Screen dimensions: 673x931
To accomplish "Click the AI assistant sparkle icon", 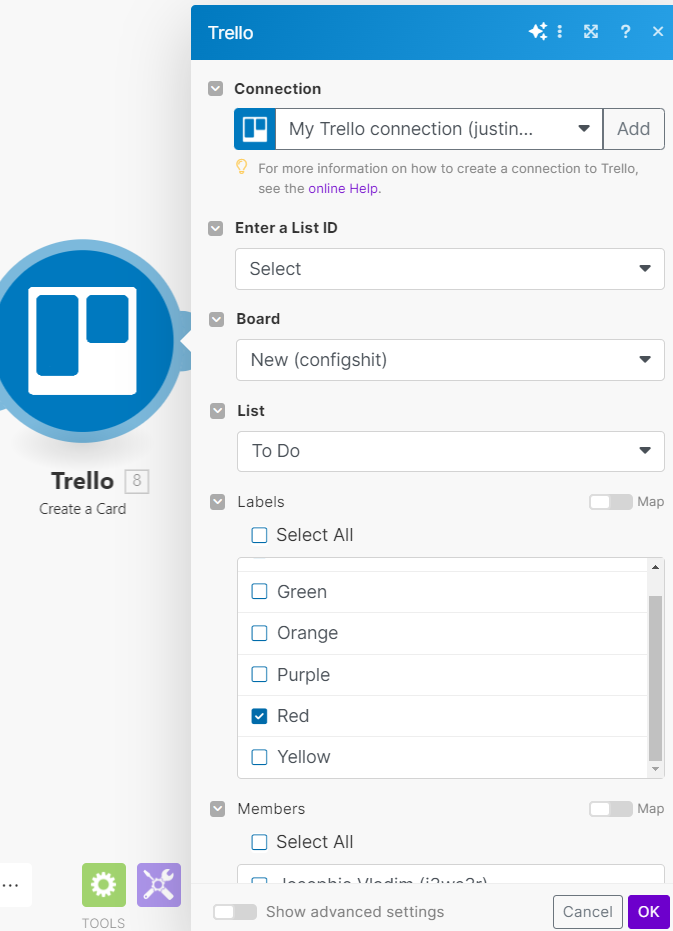I will pyautogui.click(x=538, y=31).
